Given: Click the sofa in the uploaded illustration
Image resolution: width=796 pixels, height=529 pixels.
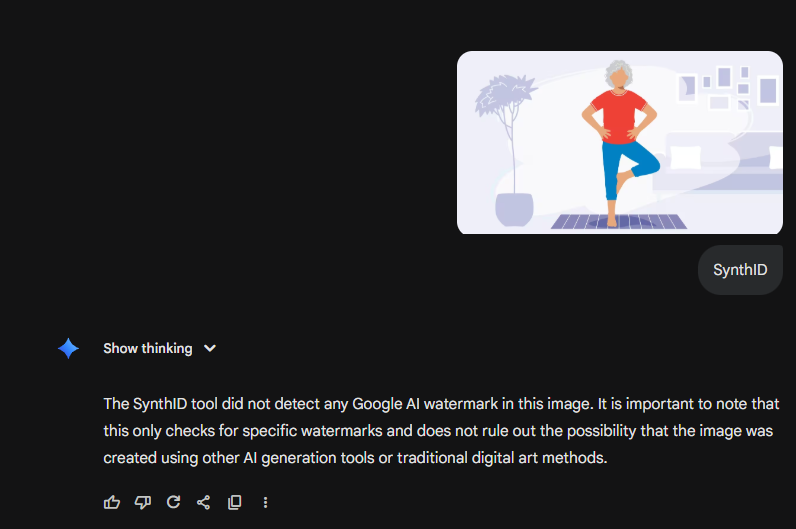Looking at the screenshot, I should [x=725, y=160].
